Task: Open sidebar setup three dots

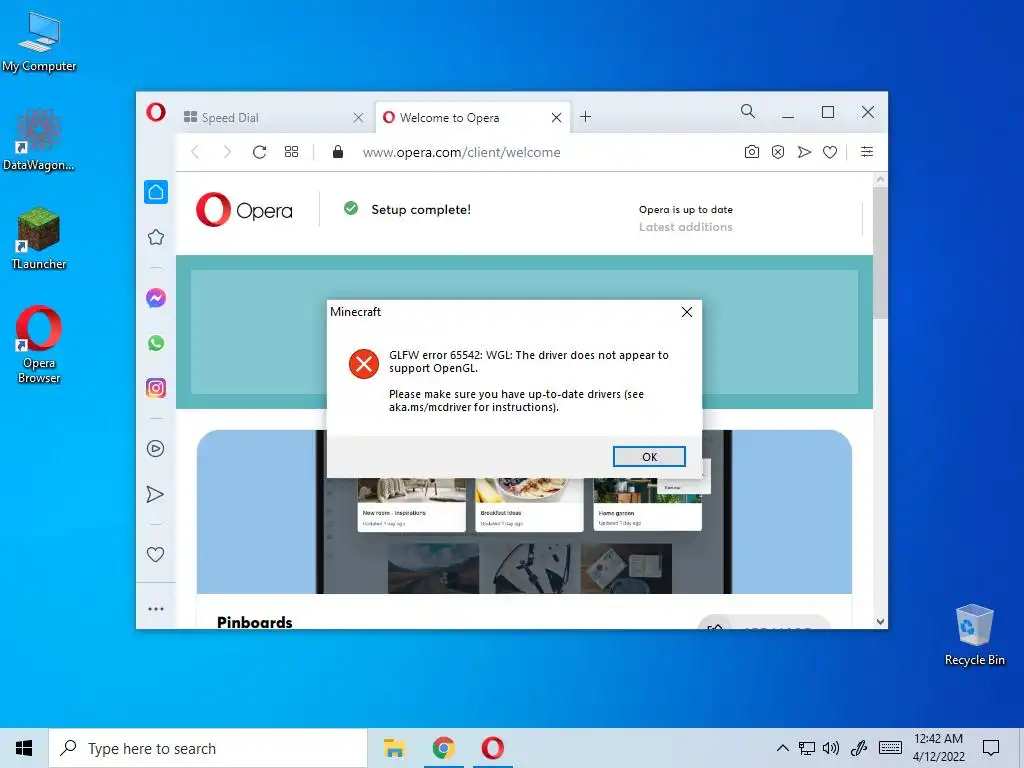Action: (x=155, y=609)
